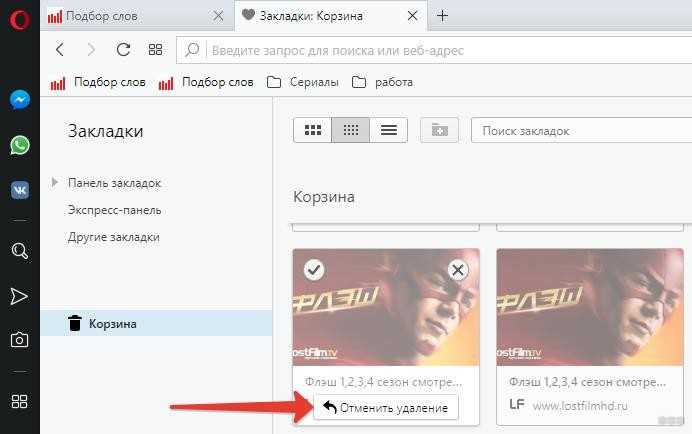Open second Флэш bookmark thumbnail
Viewport: 692px width, 434px height.
(x=590, y=307)
